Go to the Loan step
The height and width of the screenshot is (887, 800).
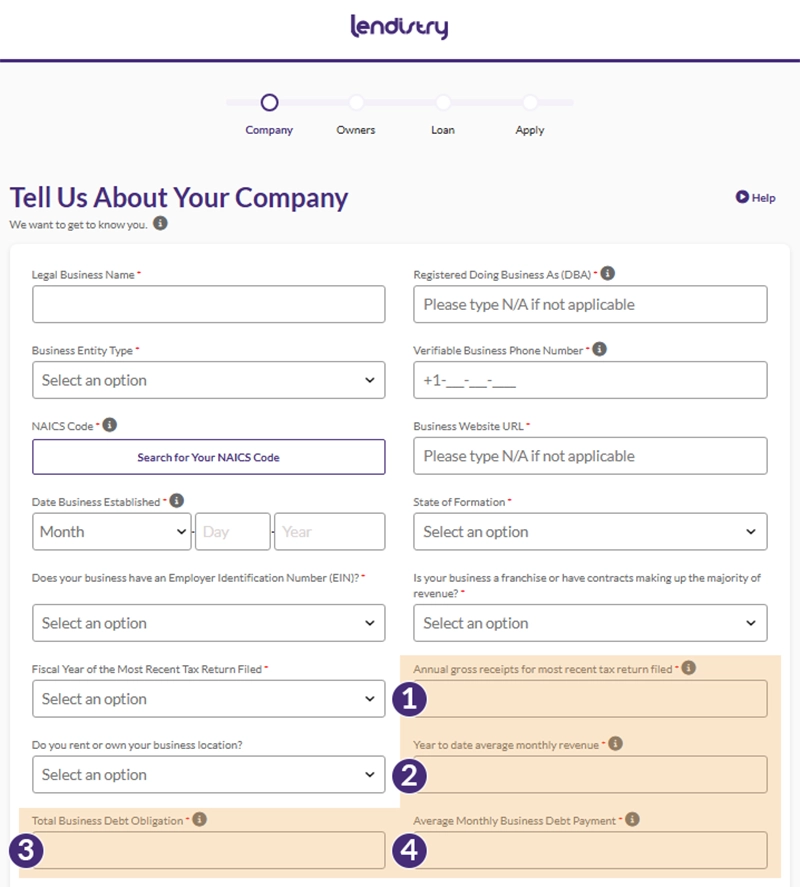[443, 103]
